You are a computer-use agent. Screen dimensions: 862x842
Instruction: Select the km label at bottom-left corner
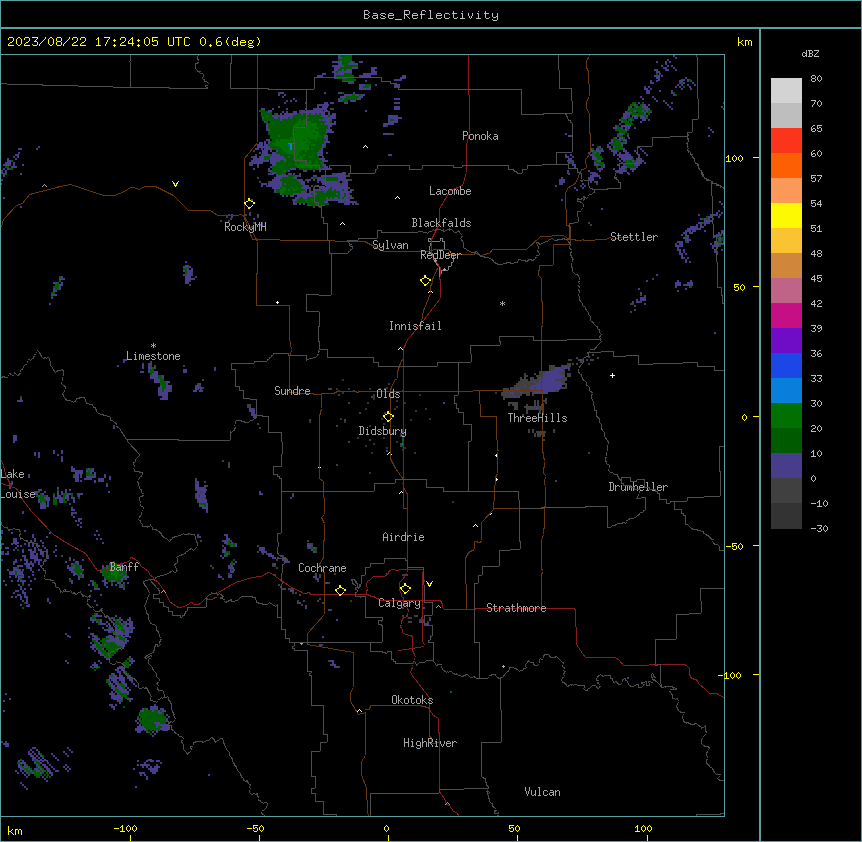point(15,830)
